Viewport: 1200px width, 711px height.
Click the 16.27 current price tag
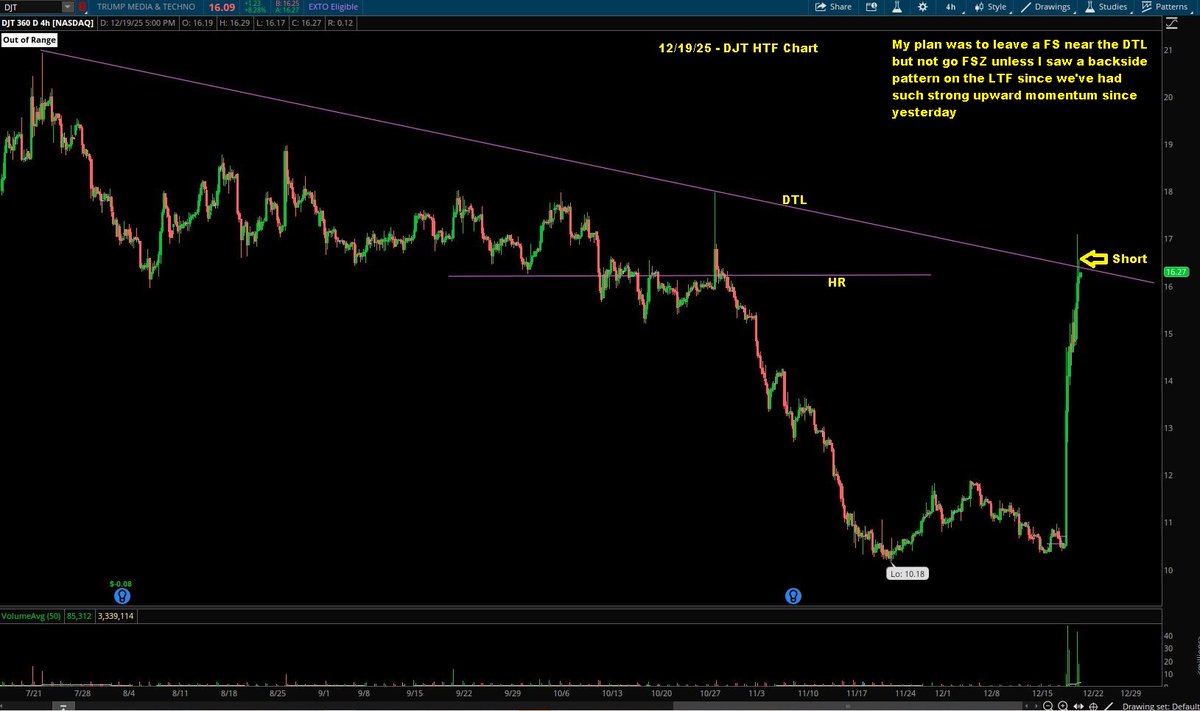1176,271
